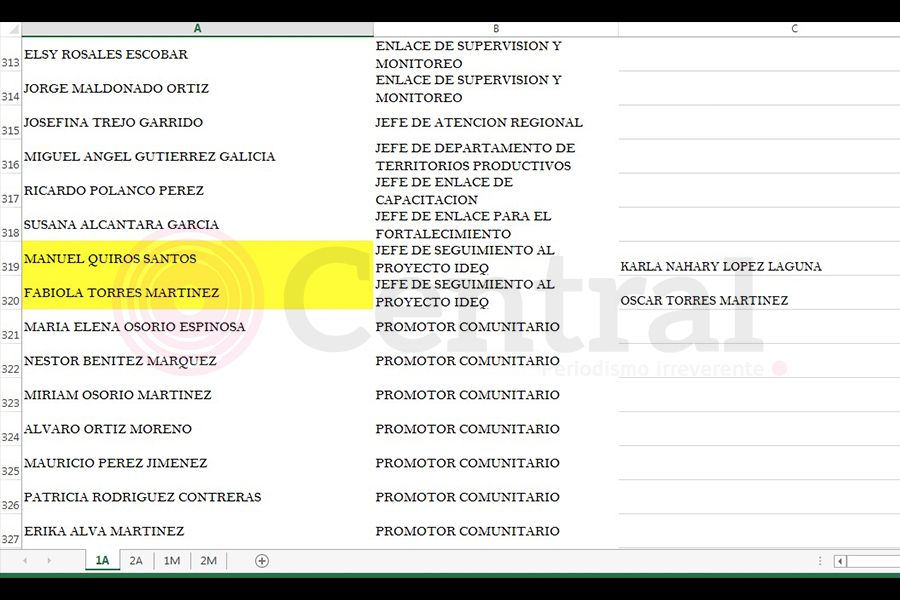Viewport: 900px width, 600px height.
Task: Select cell MAURICIO PEREZ JIMENEZ
Action: point(197,463)
